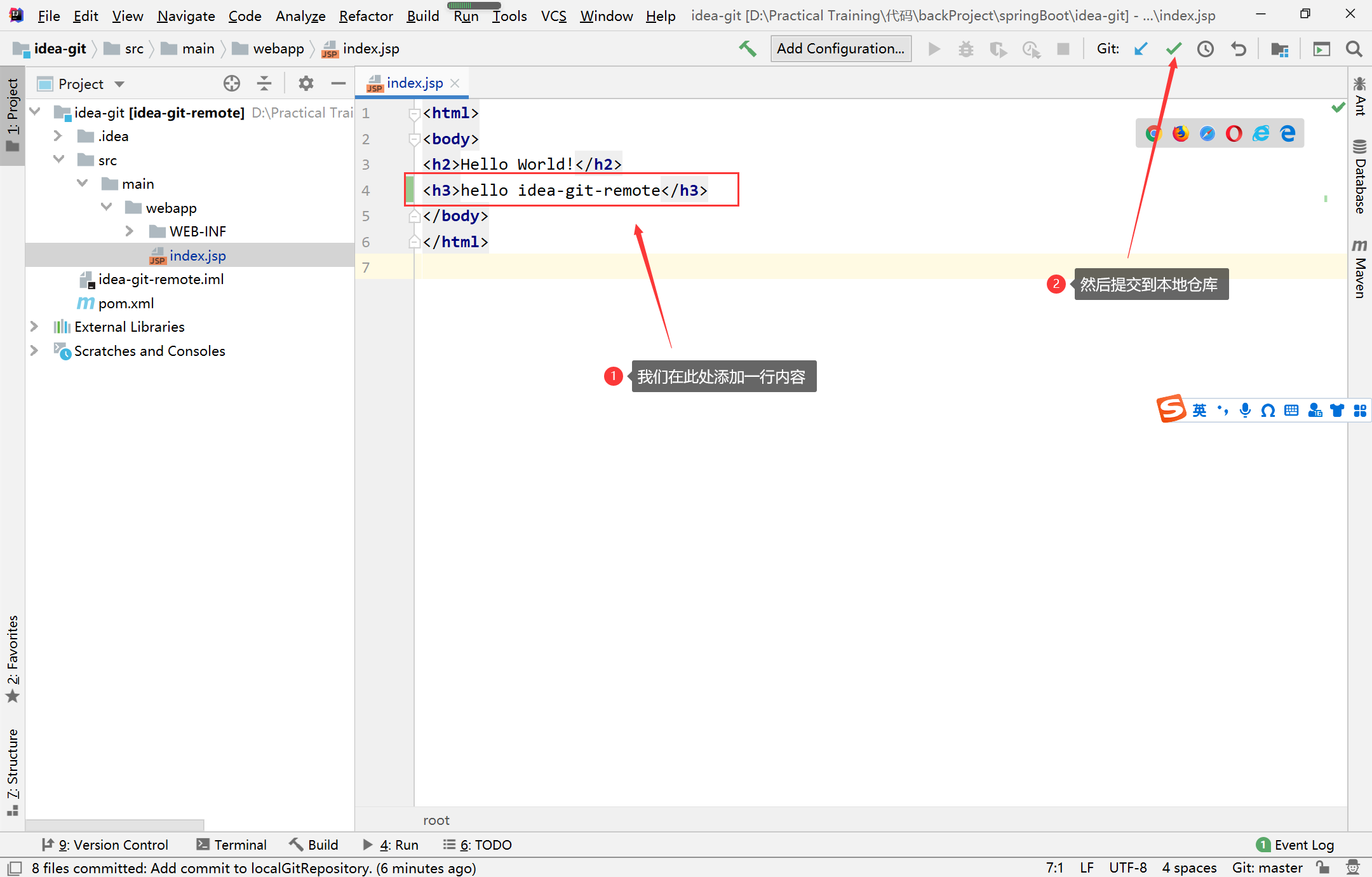Open the 9: Version Control tool tab

click(105, 845)
